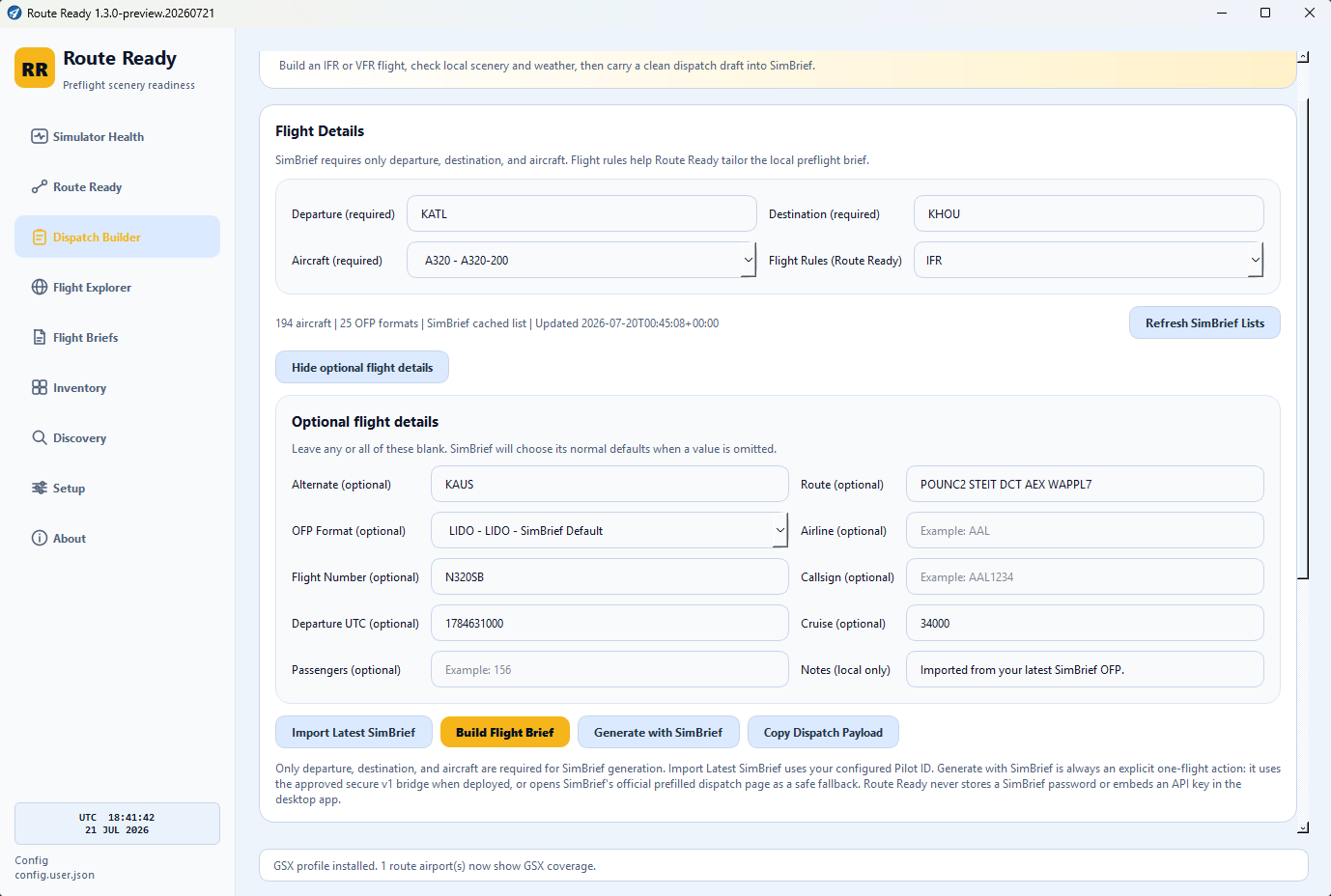The image size is (1331, 896).
Task: Open the Inventory section
Action: (x=117, y=387)
